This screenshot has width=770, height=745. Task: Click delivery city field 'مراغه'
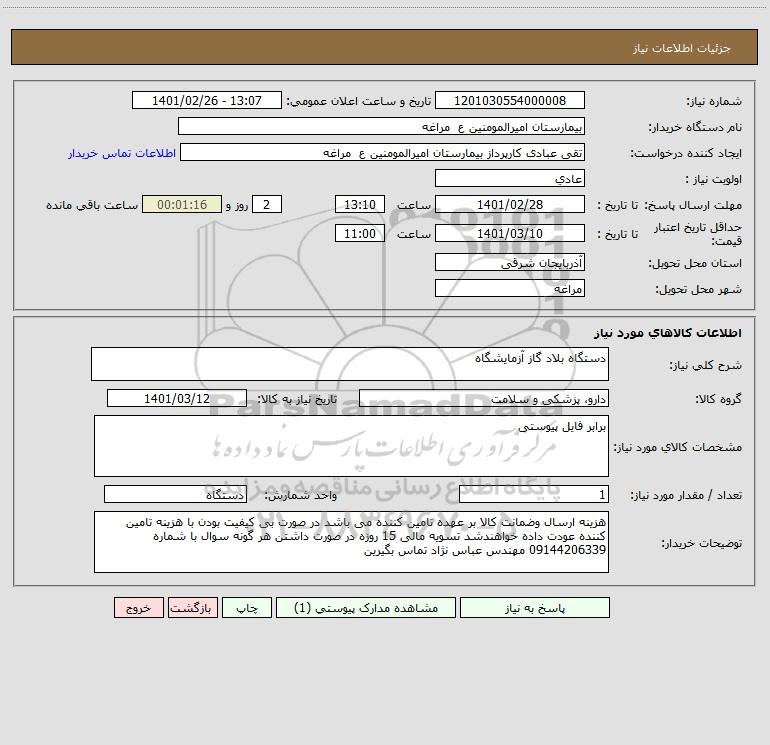(x=510, y=288)
